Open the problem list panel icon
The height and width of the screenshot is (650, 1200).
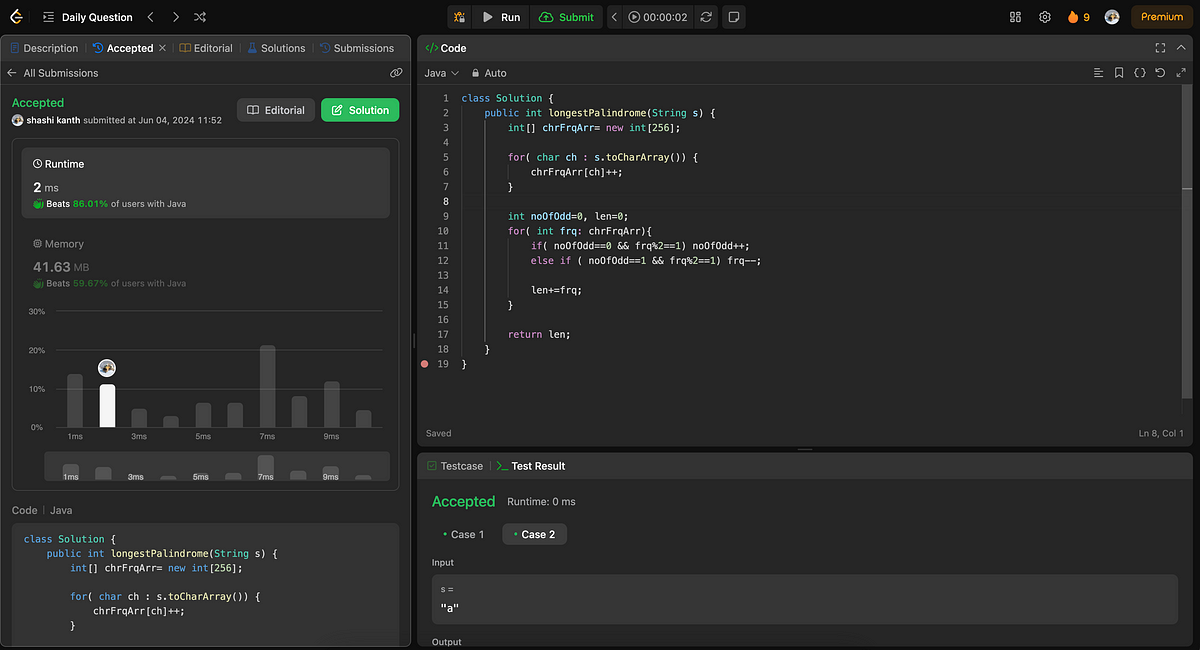(x=48, y=17)
